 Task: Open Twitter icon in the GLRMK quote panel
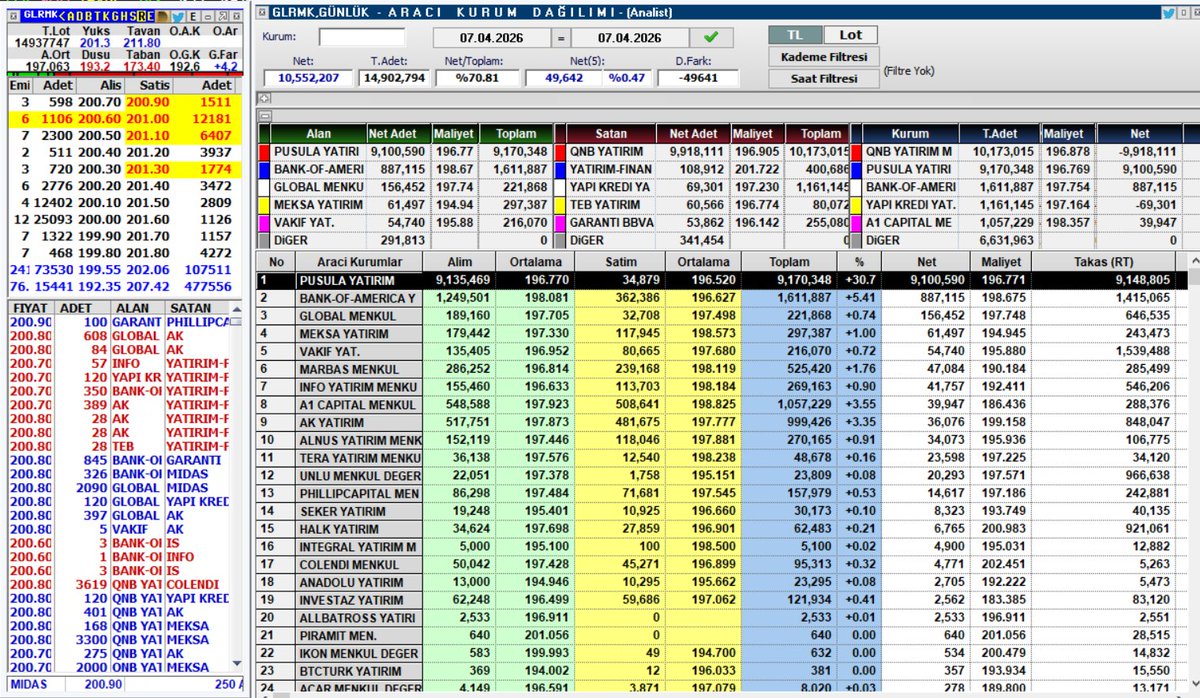click(x=178, y=16)
